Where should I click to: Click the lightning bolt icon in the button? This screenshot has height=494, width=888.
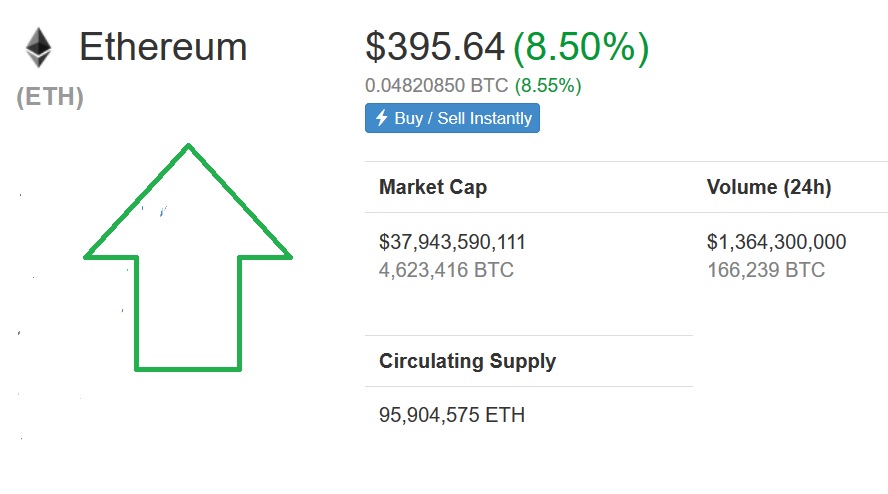click(381, 118)
